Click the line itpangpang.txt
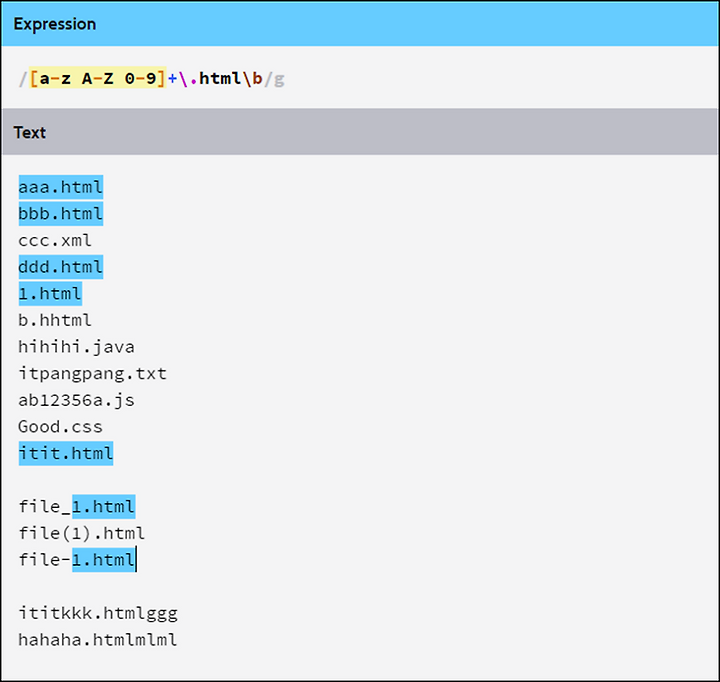 coord(92,373)
